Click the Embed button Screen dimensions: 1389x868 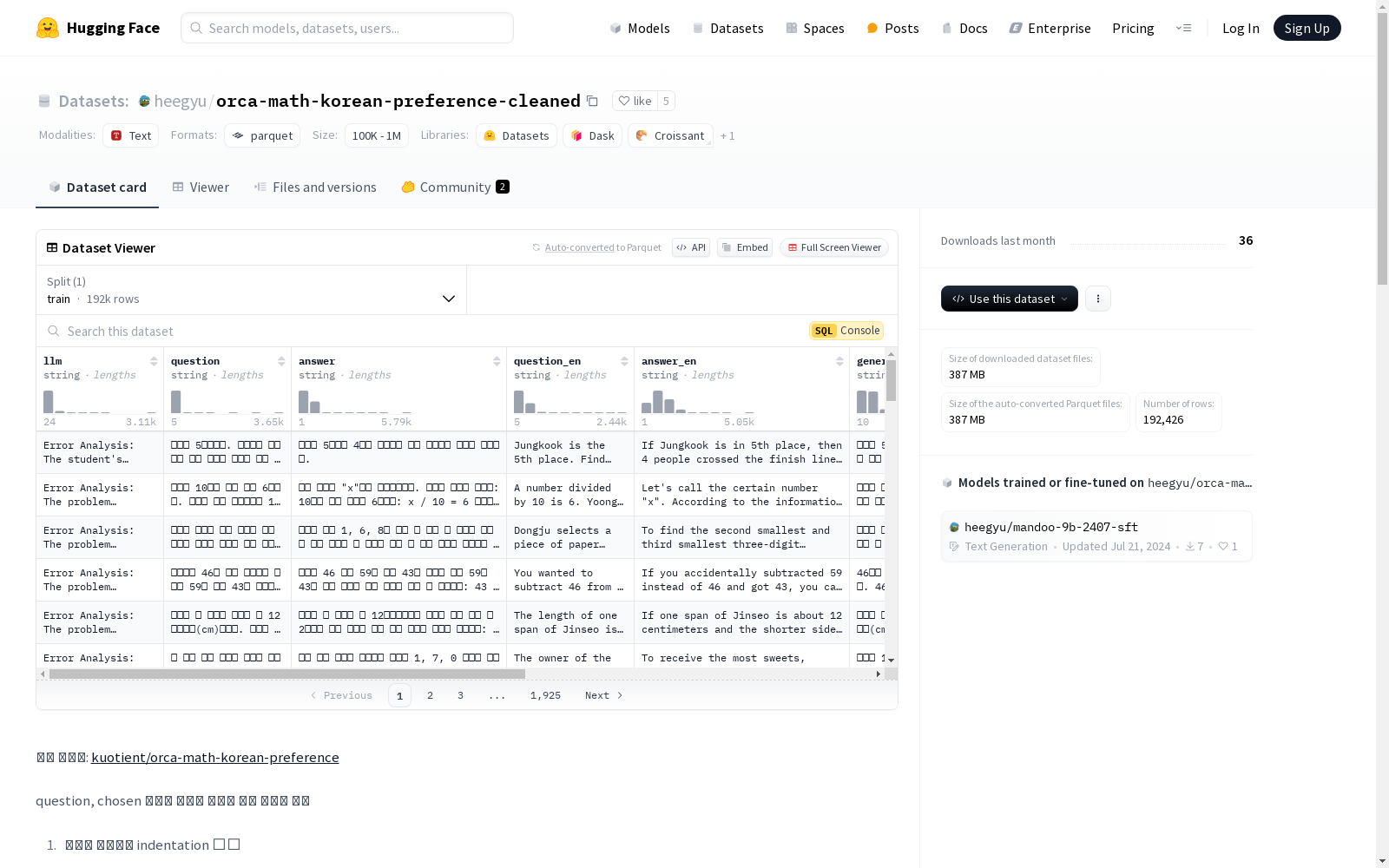745,247
